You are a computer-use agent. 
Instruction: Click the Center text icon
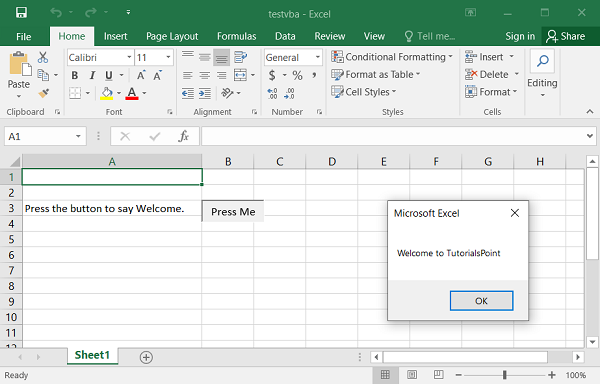205,75
